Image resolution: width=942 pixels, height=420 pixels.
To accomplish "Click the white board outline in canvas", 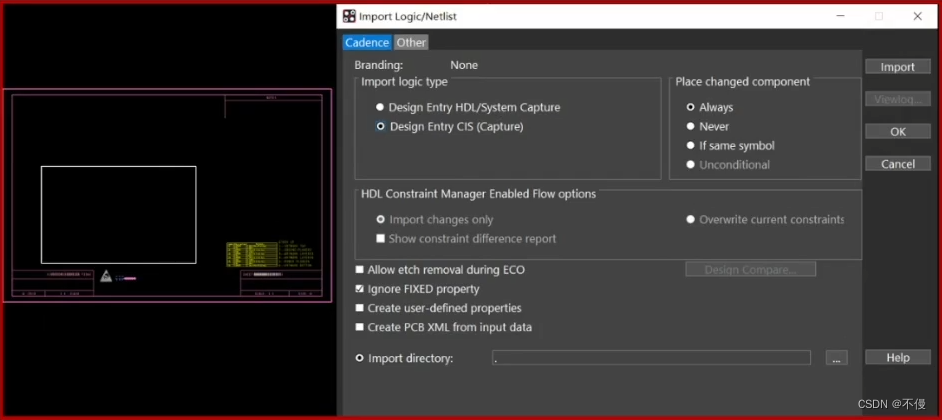I will (118, 215).
